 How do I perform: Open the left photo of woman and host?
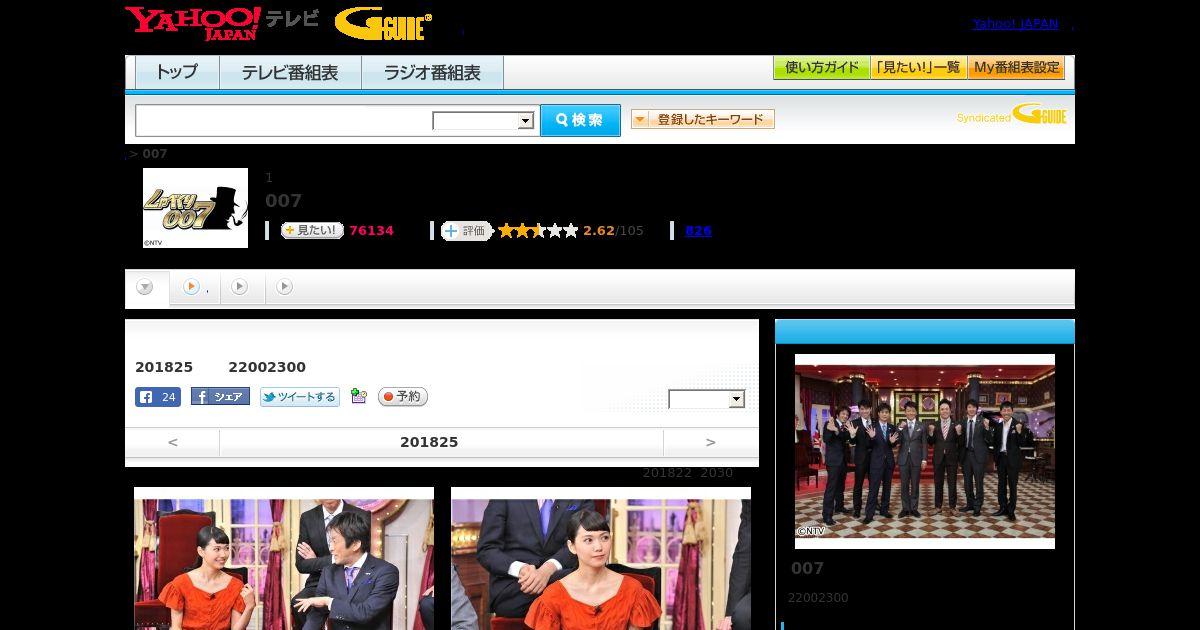(x=284, y=558)
